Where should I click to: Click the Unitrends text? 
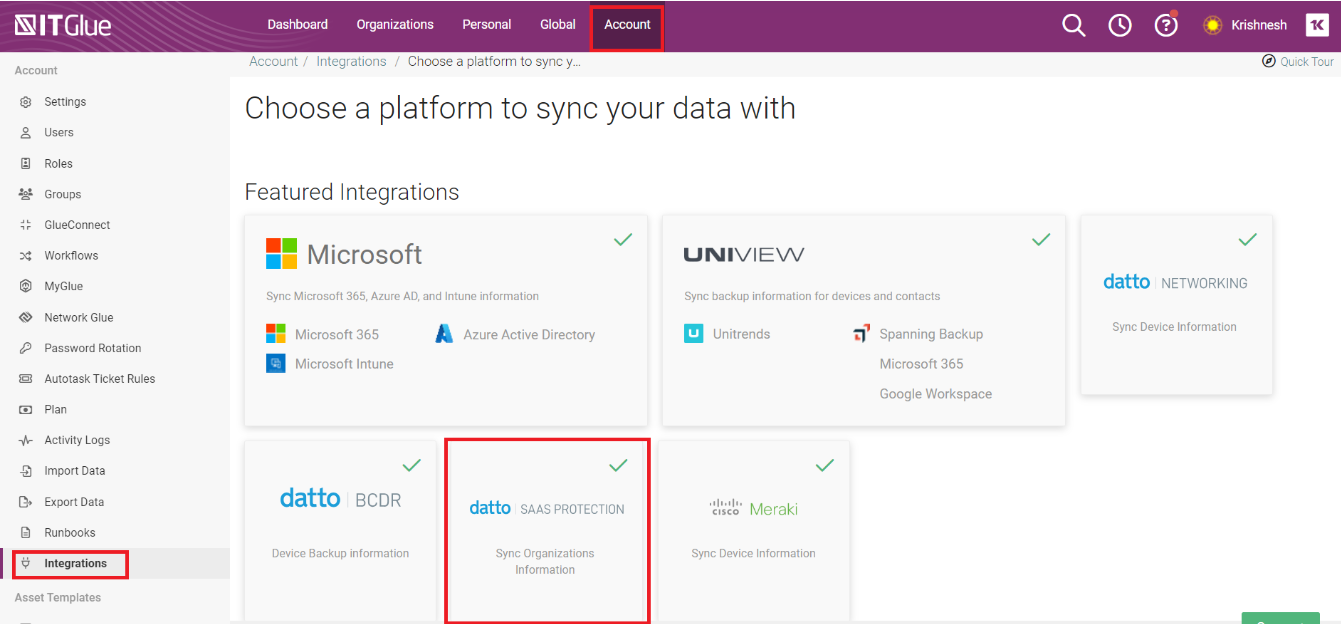coord(741,334)
